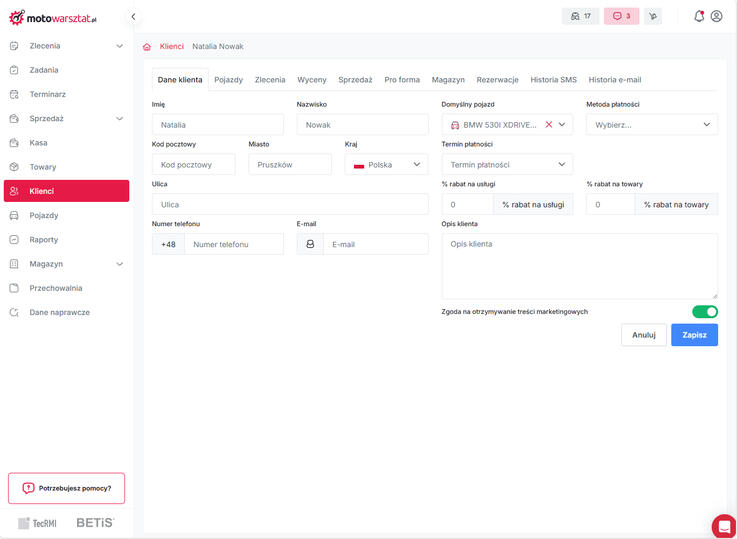Open the user profile icon
The height and width of the screenshot is (539, 737).
tap(716, 16)
